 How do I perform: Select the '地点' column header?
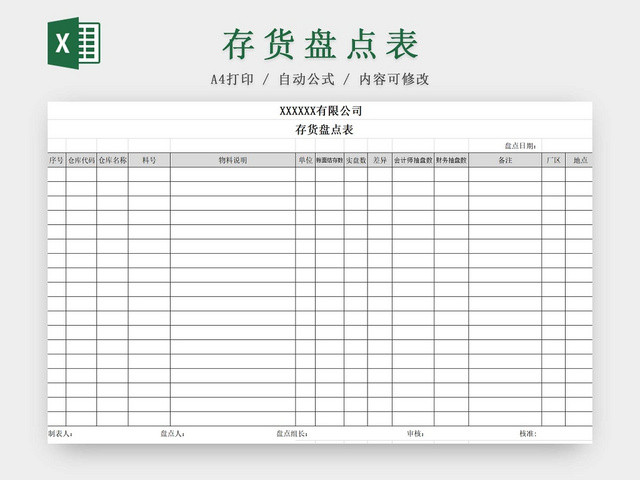point(579,160)
